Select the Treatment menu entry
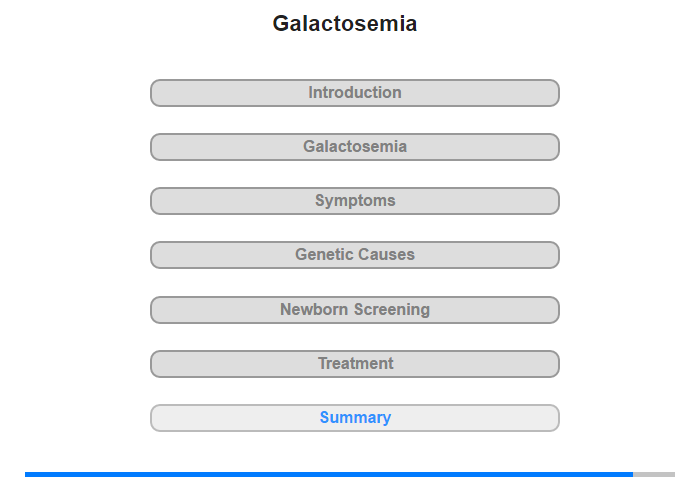Image resolution: width=700 pixels, height=480 pixels. coord(355,364)
